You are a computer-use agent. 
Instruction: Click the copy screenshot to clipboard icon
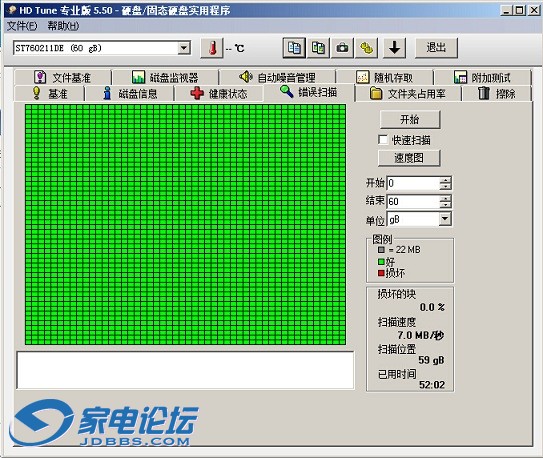tap(318, 48)
